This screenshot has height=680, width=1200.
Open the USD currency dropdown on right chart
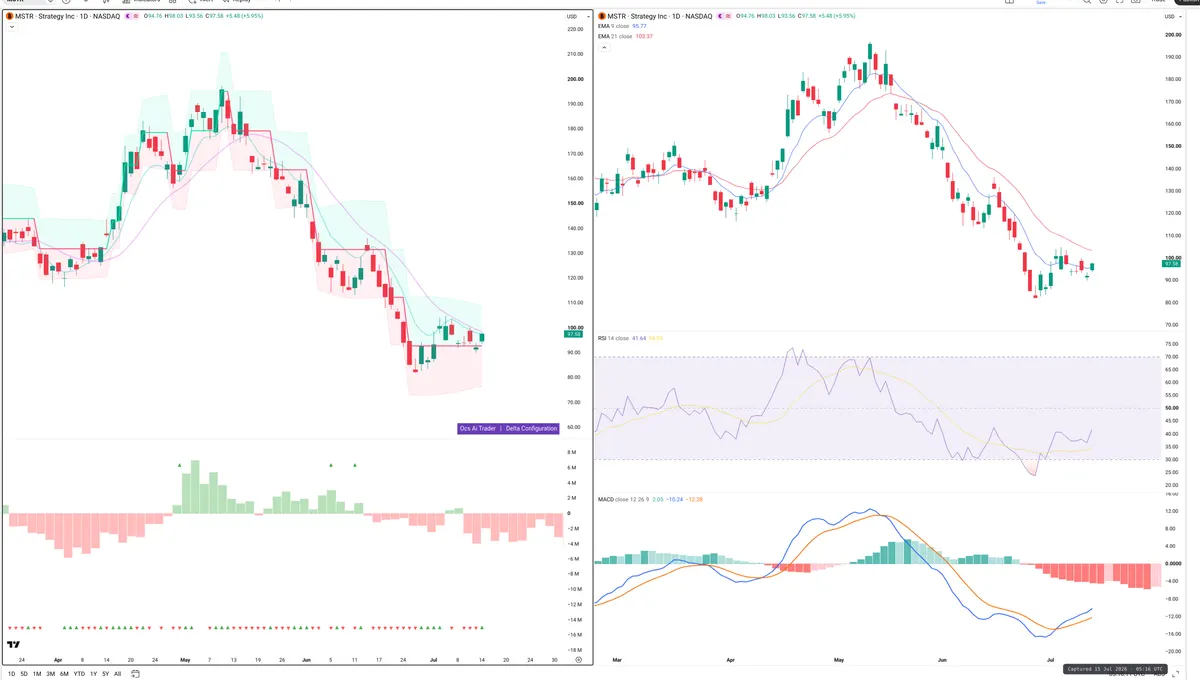click(x=1172, y=17)
